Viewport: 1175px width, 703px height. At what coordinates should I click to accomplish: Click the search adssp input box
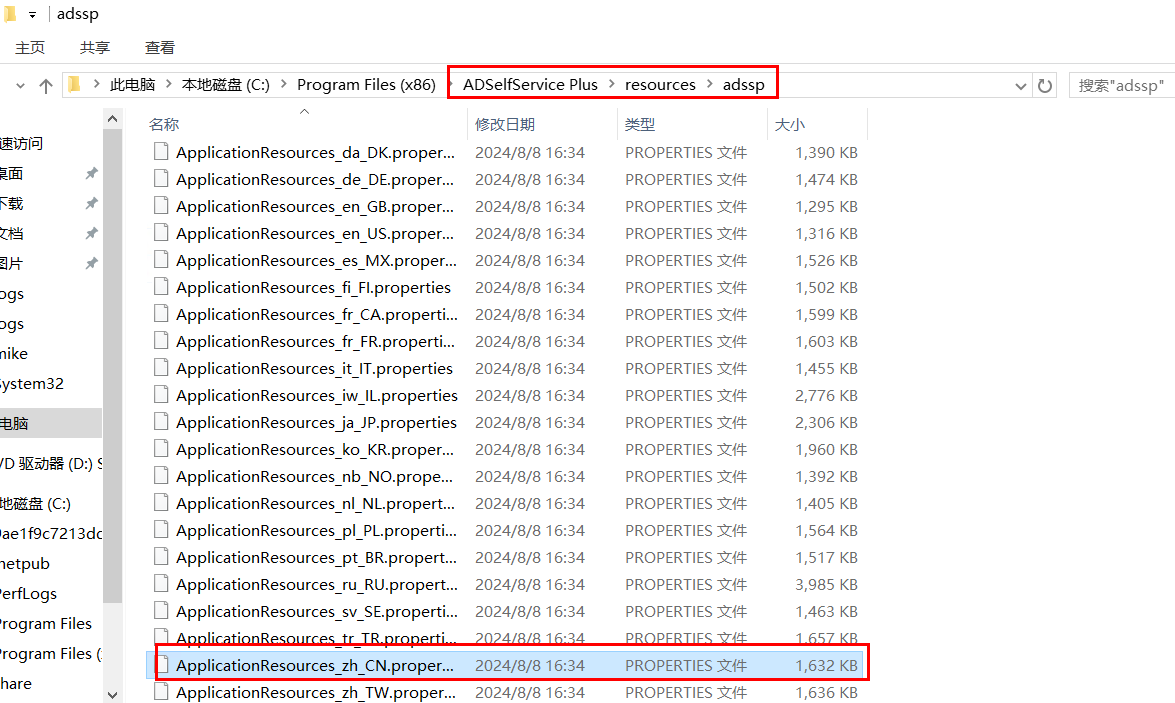tap(1121, 85)
